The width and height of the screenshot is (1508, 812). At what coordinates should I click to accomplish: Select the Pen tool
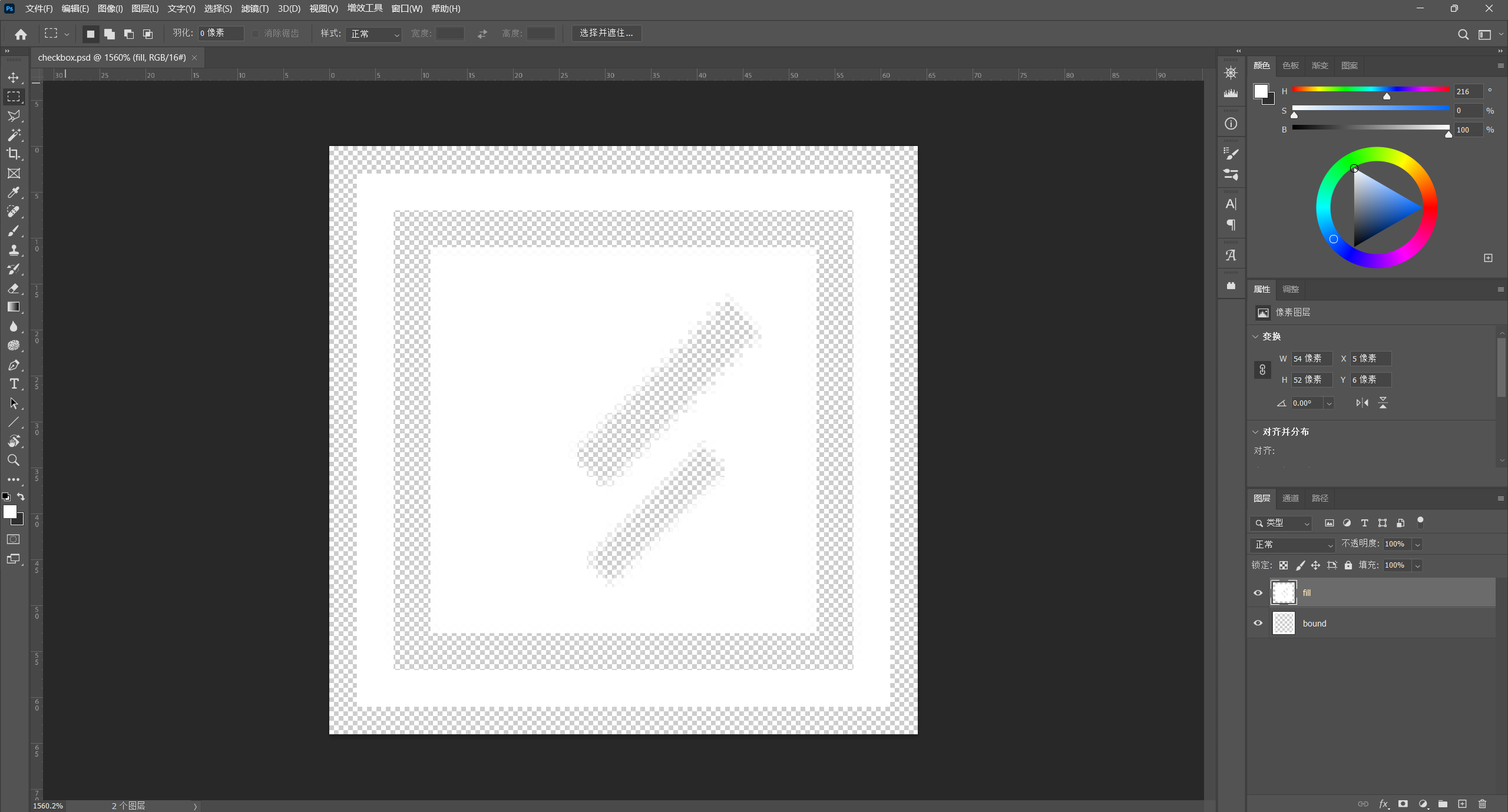14,364
